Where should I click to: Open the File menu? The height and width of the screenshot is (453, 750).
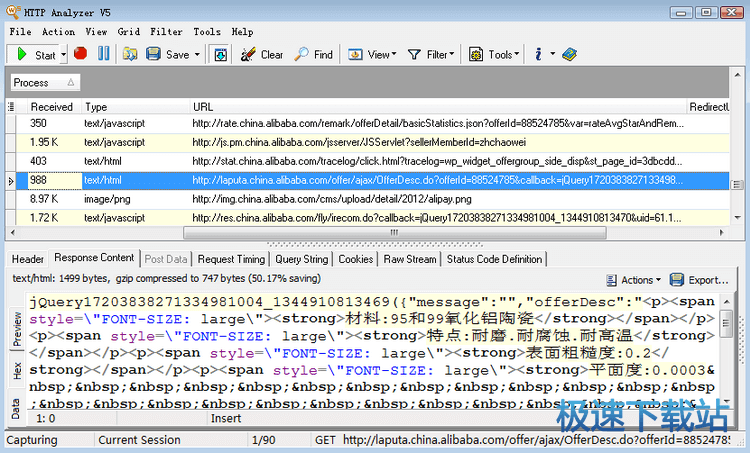click(x=21, y=32)
